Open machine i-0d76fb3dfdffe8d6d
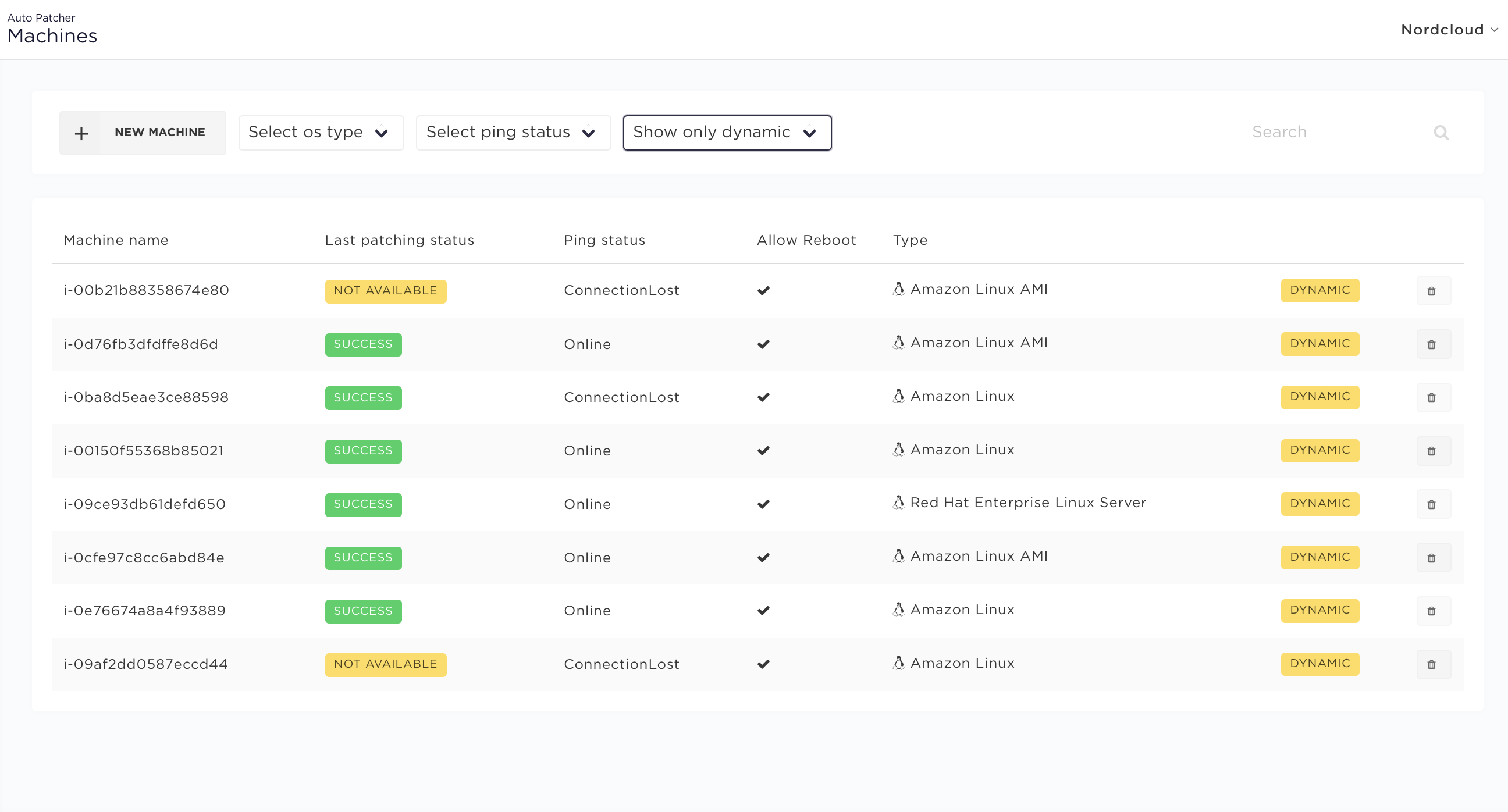 140,344
